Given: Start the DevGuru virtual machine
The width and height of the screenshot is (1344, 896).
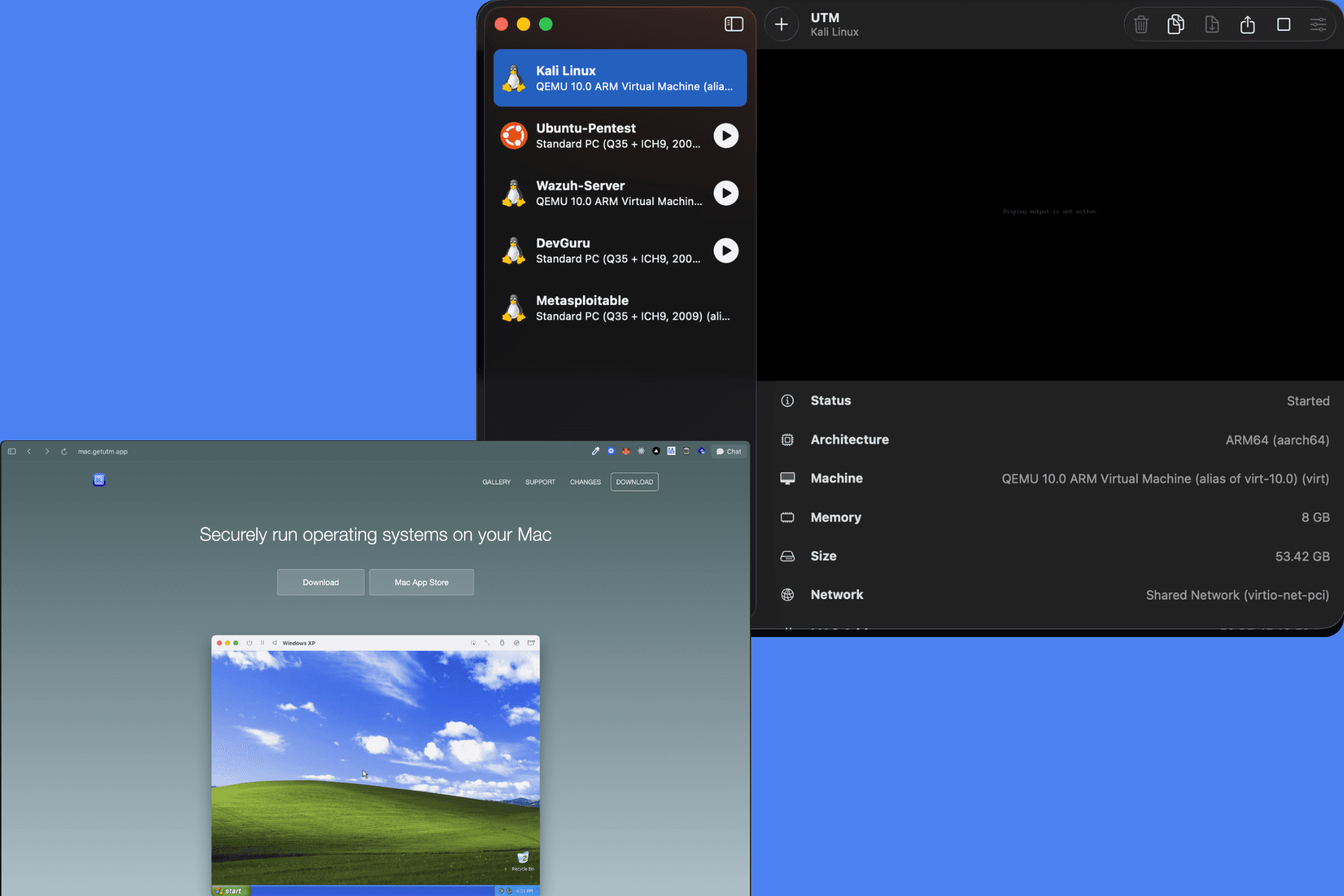Looking at the screenshot, I should 726,251.
